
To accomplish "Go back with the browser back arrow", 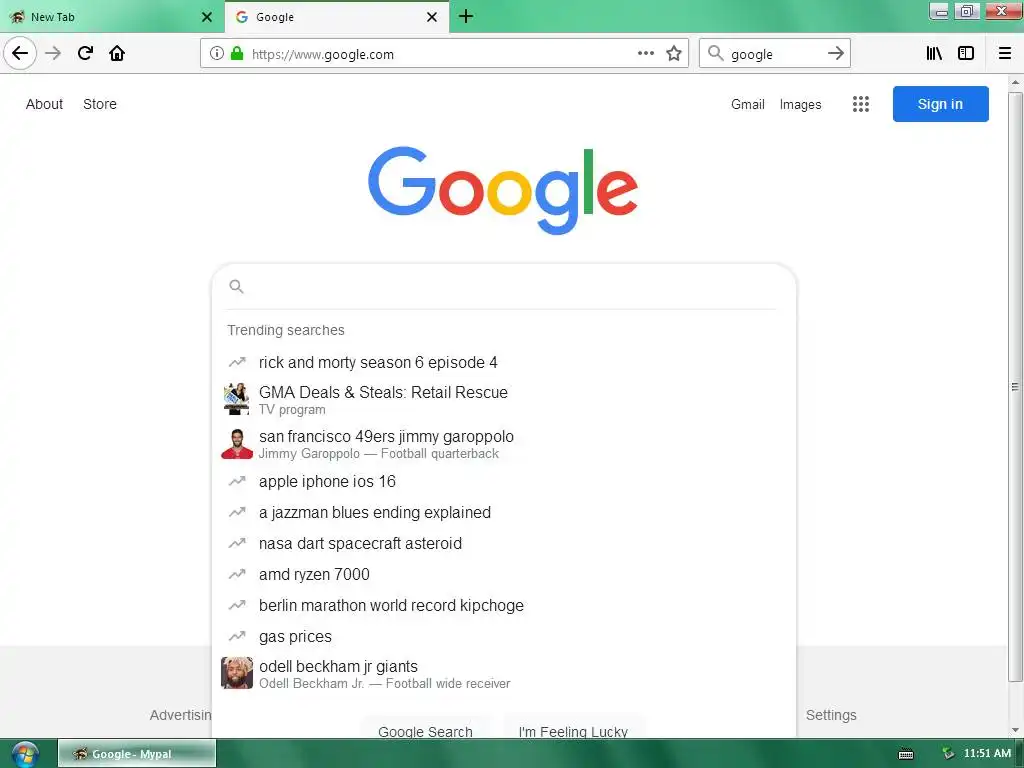I will pos(20,53).
